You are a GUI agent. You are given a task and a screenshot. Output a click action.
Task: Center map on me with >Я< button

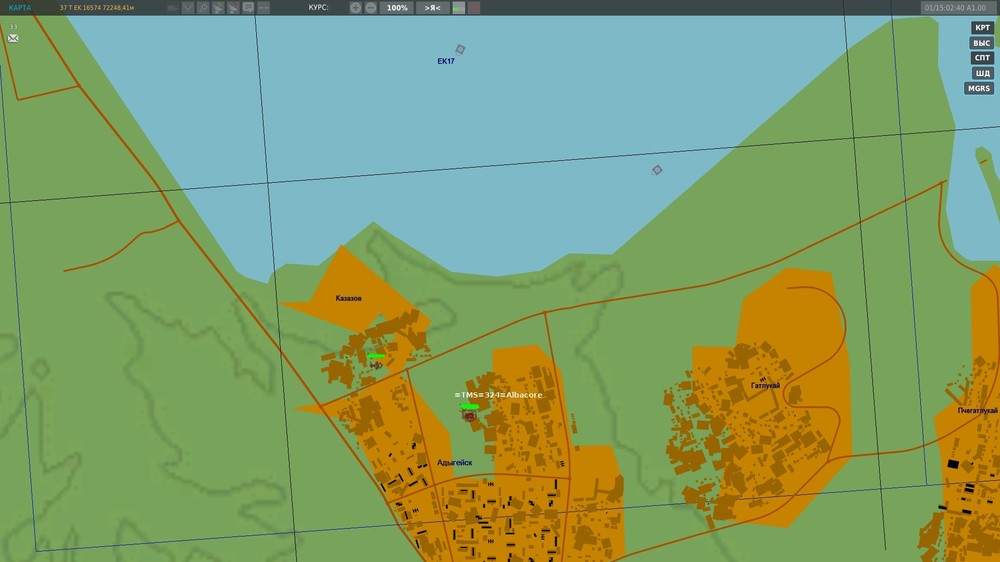pyautogui.click(x=432, y=8)
